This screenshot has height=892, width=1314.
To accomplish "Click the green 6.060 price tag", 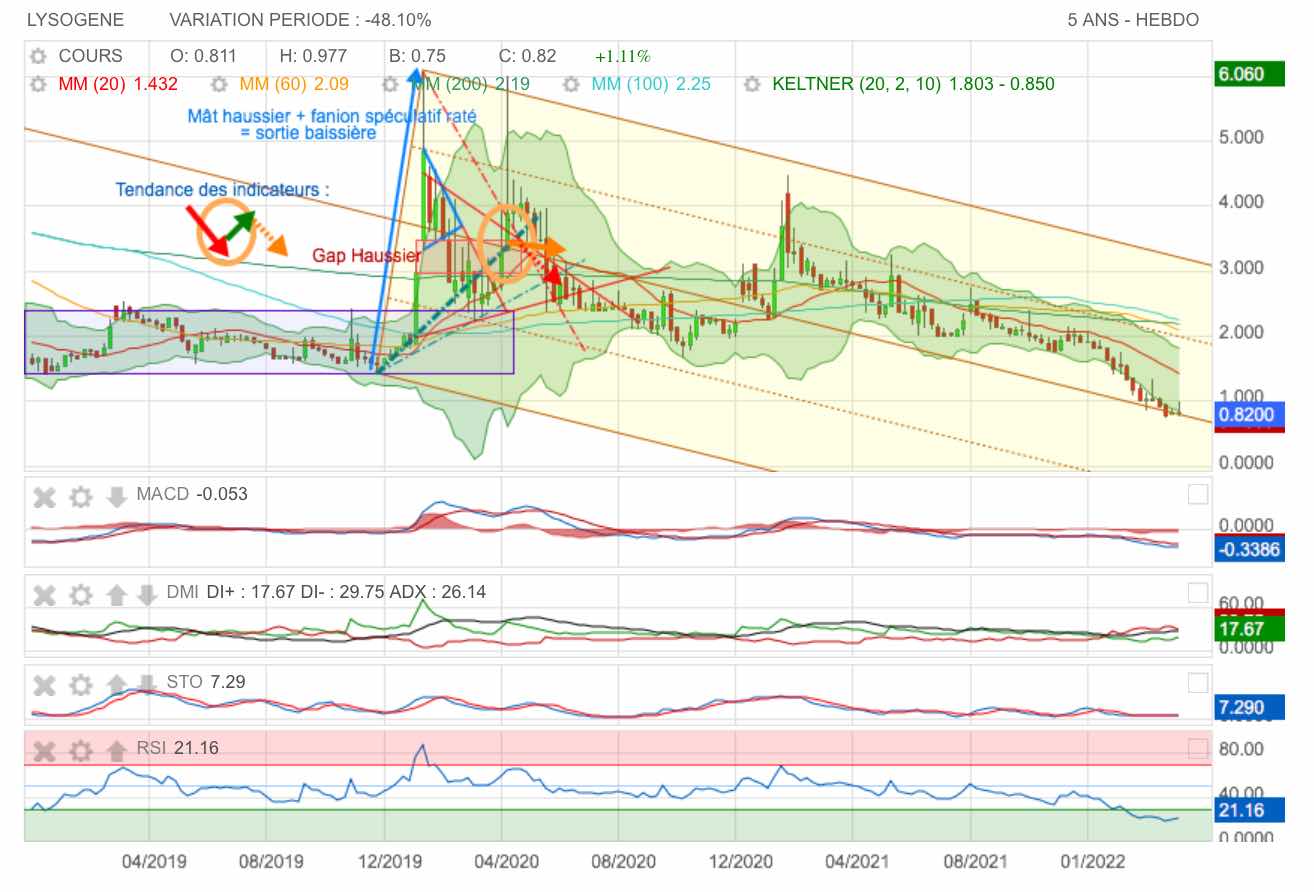I will (1248, 74).
